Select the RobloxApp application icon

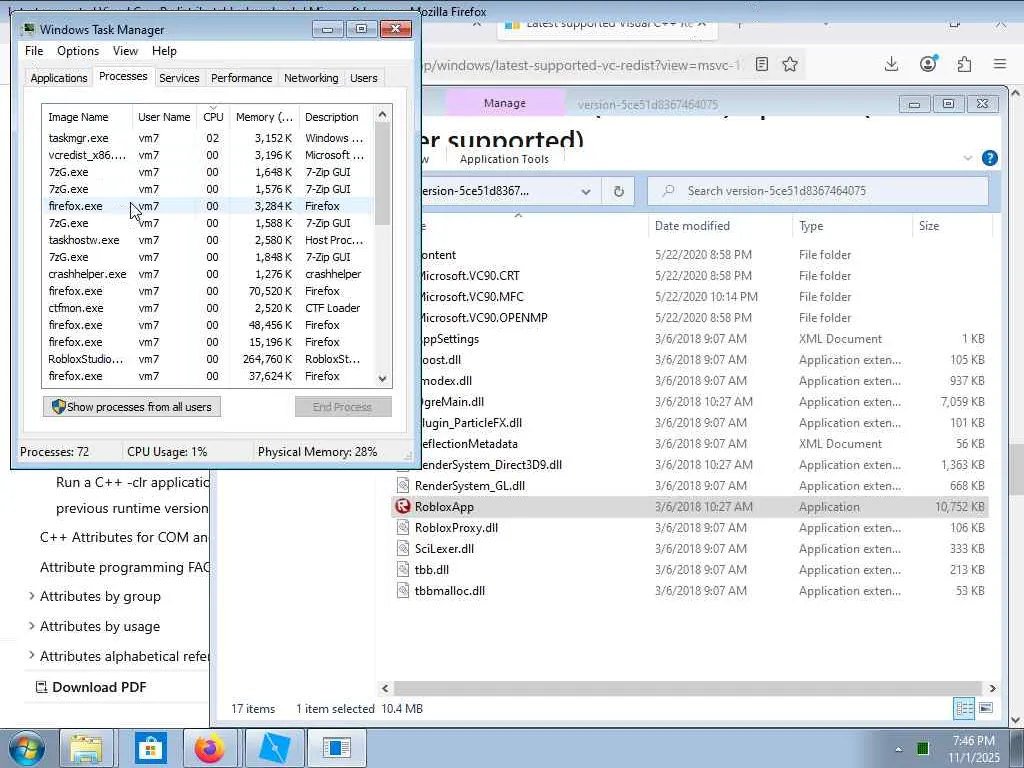point(403,507)
